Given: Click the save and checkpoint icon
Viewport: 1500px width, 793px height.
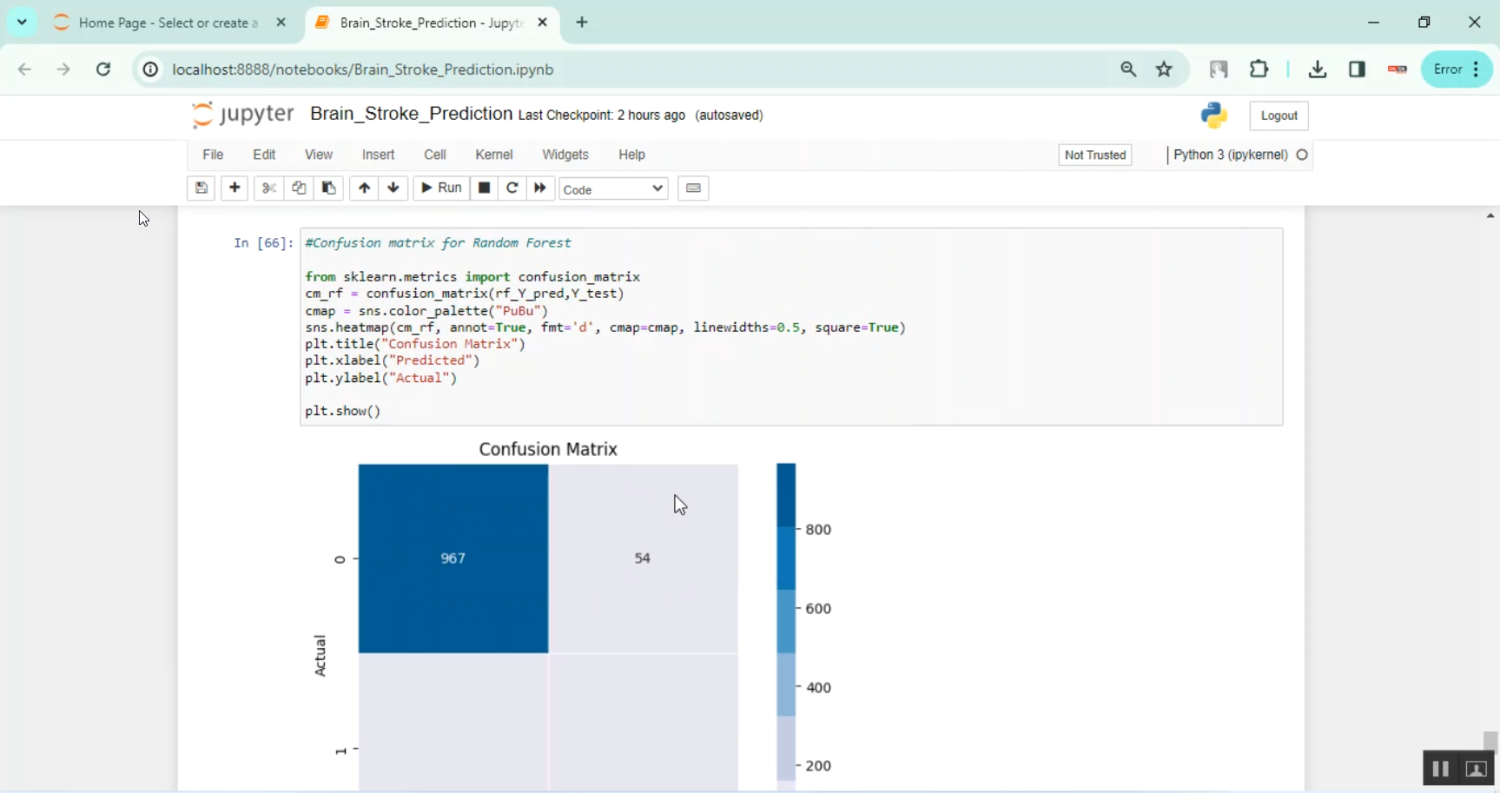Looking at the screenshot, I should point(201,188).
